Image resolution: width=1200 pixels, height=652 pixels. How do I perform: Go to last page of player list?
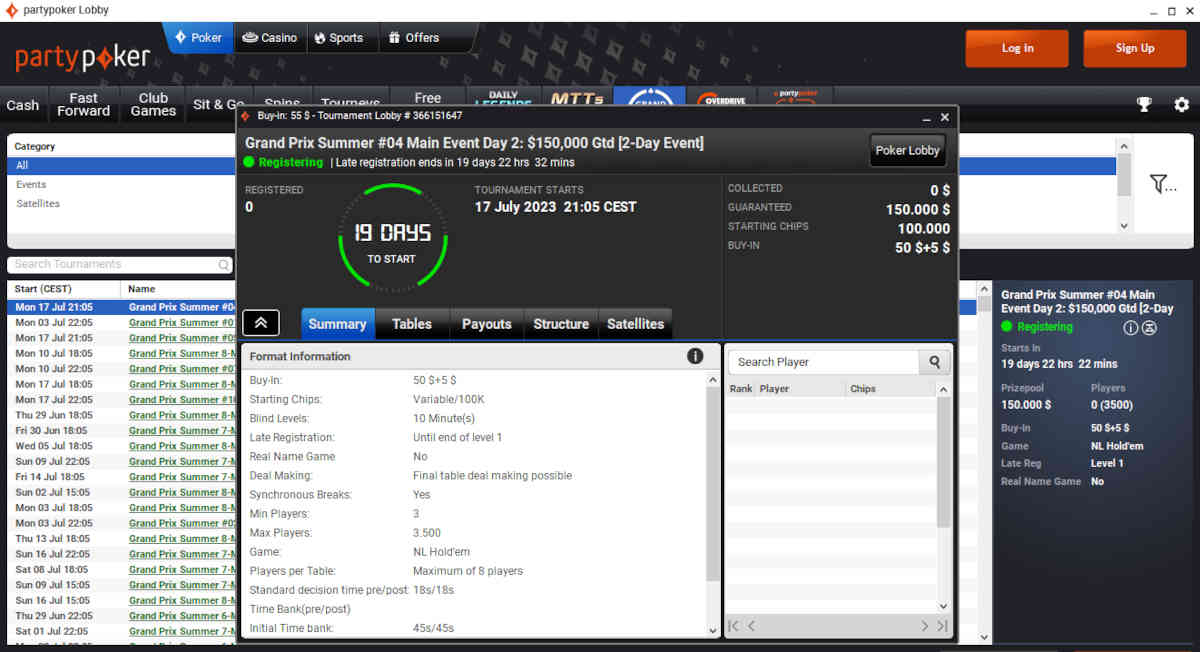(941, 626)
